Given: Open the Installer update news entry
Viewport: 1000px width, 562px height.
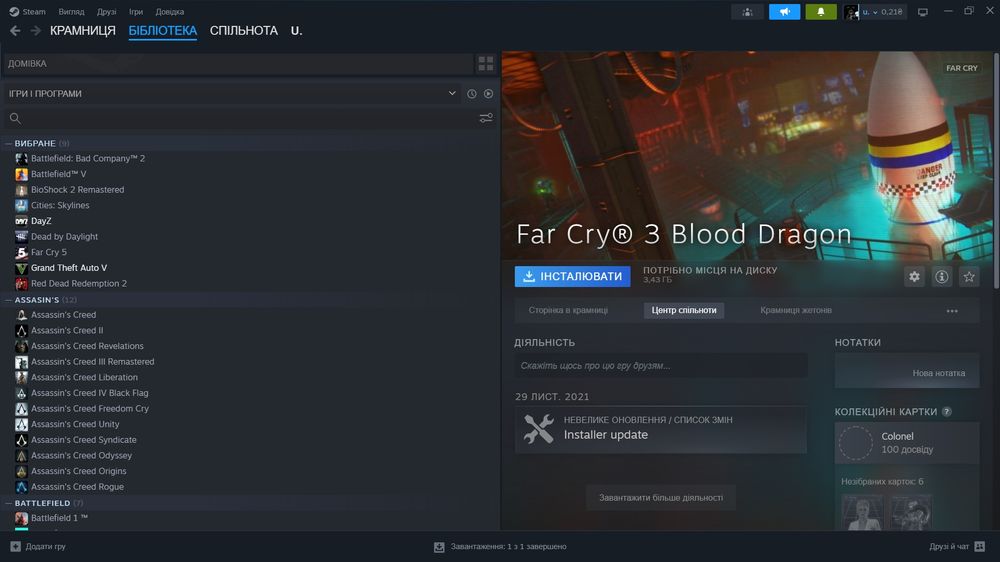Looking at the screenshot, I should tap(661, 429).
